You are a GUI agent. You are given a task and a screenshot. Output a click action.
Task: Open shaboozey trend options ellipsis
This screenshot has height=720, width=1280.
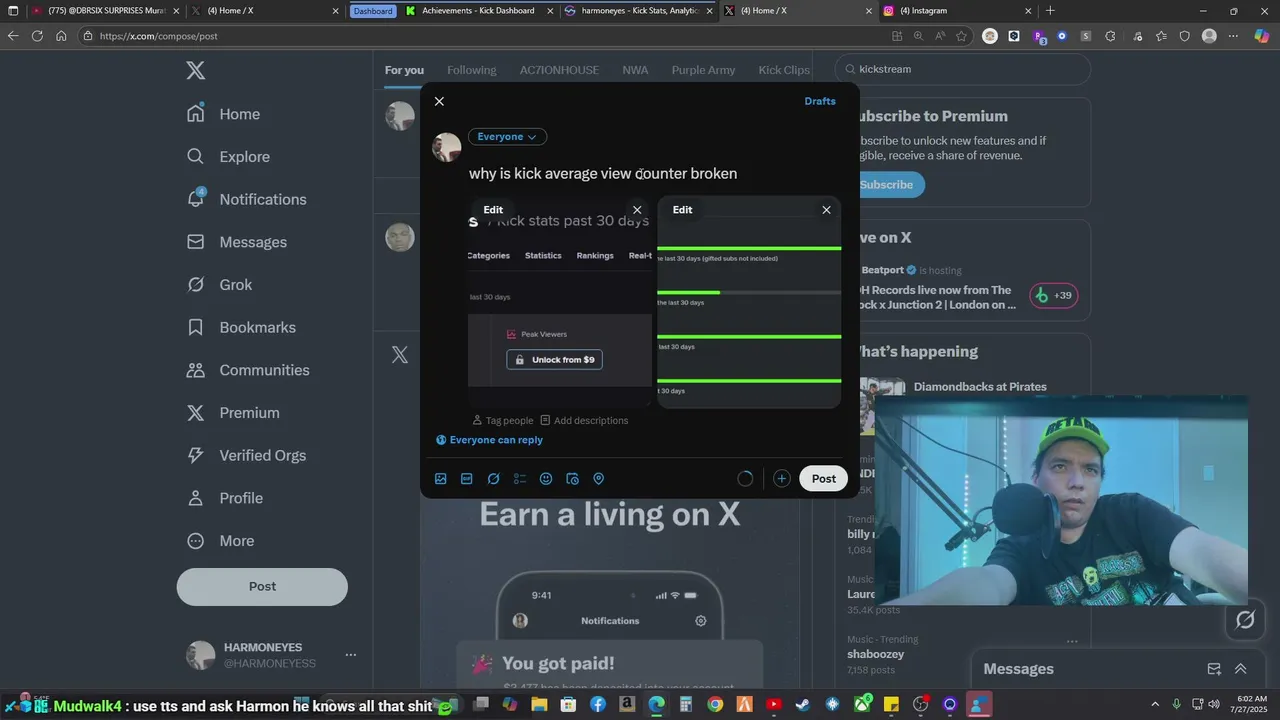click(1072, 642)
